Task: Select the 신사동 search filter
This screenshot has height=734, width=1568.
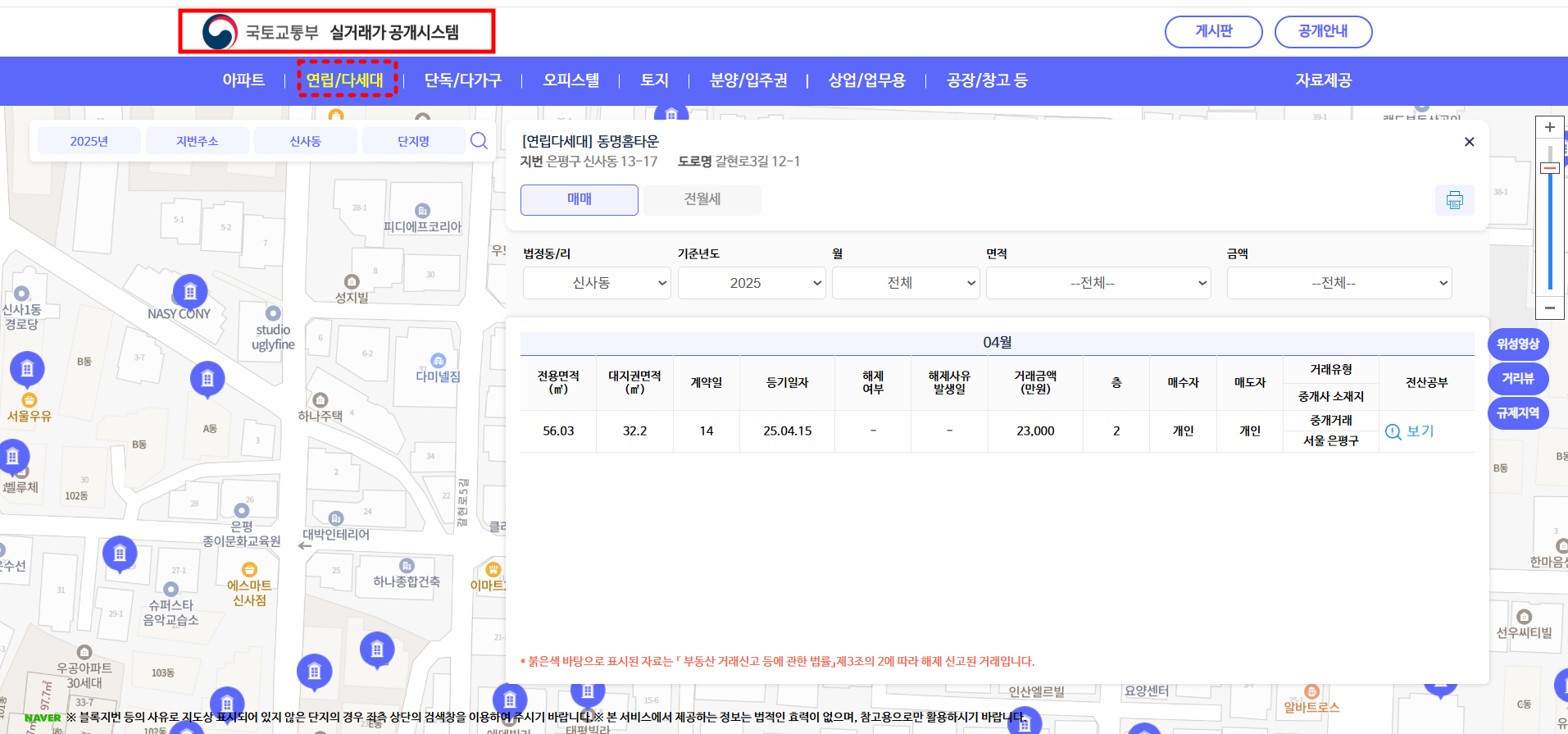Action: pyautogui.click(x=306, y=141)
